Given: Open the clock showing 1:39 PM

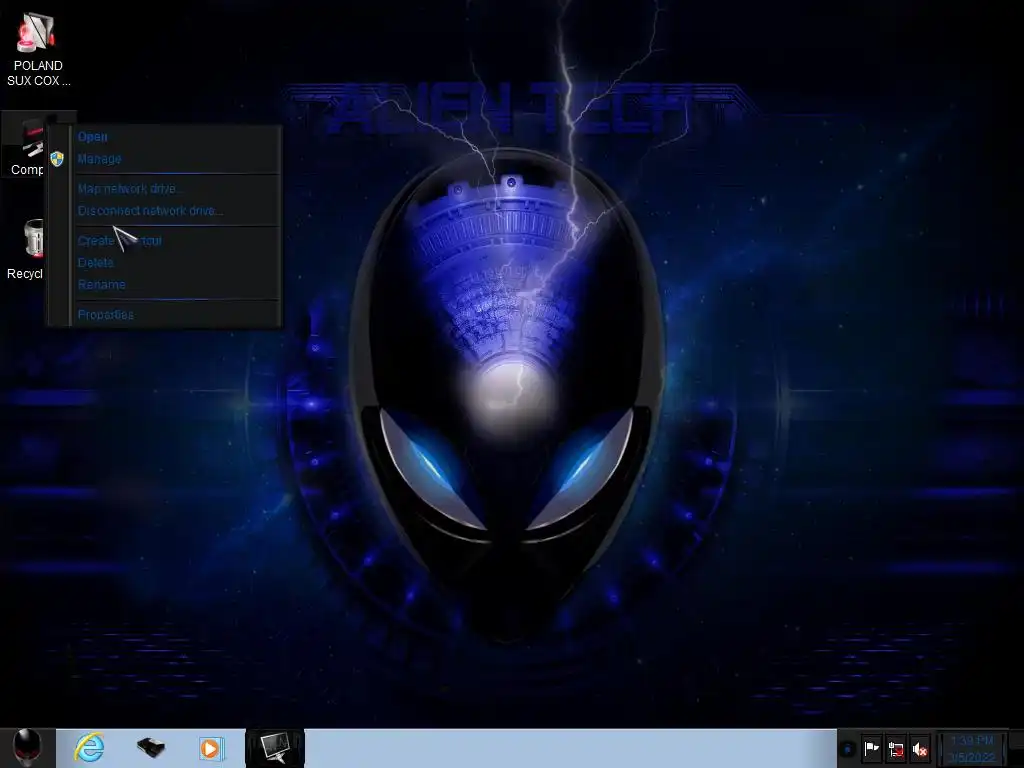Looking at the screenshot, I should 972,749.
